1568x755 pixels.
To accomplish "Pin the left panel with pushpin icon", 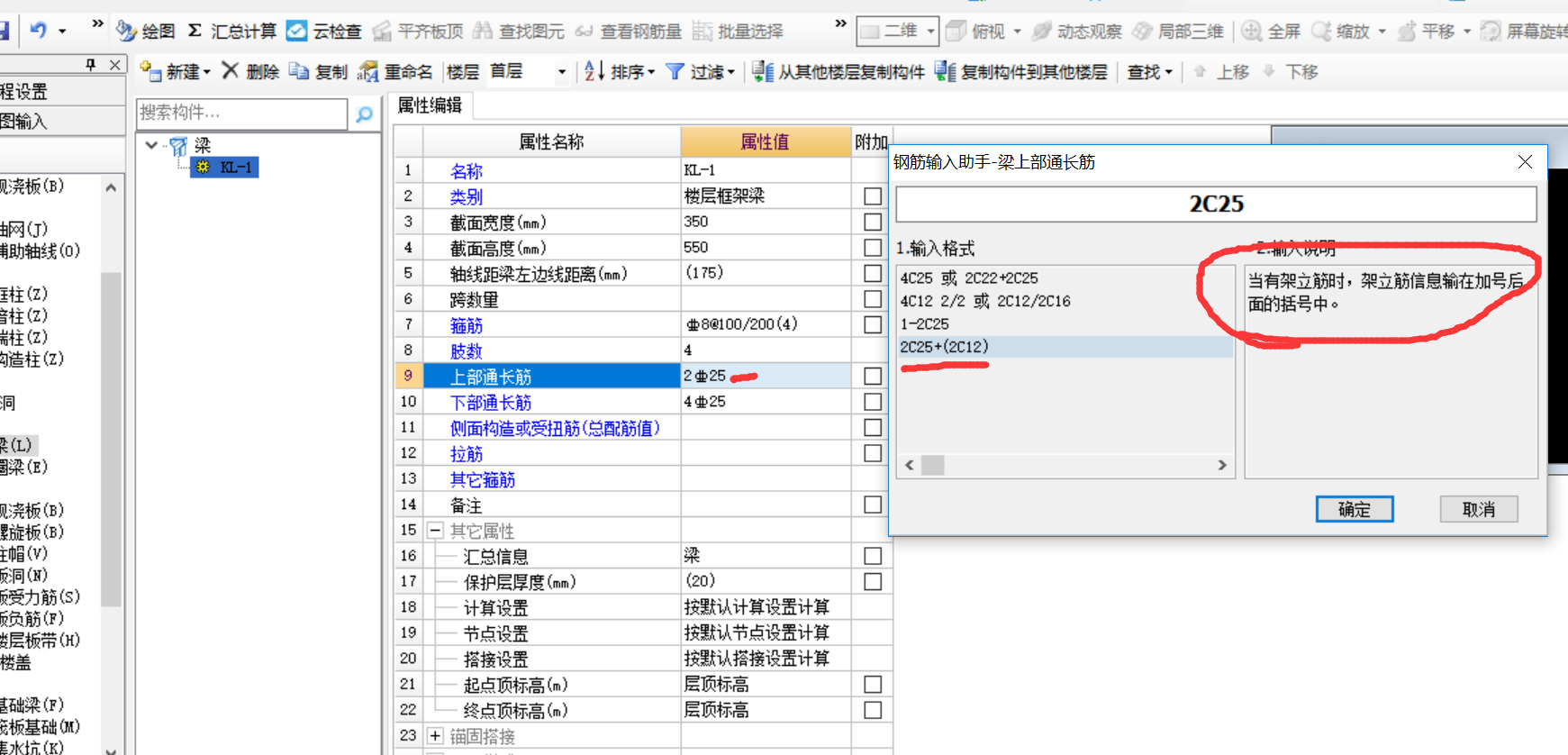I will [91, 65].
